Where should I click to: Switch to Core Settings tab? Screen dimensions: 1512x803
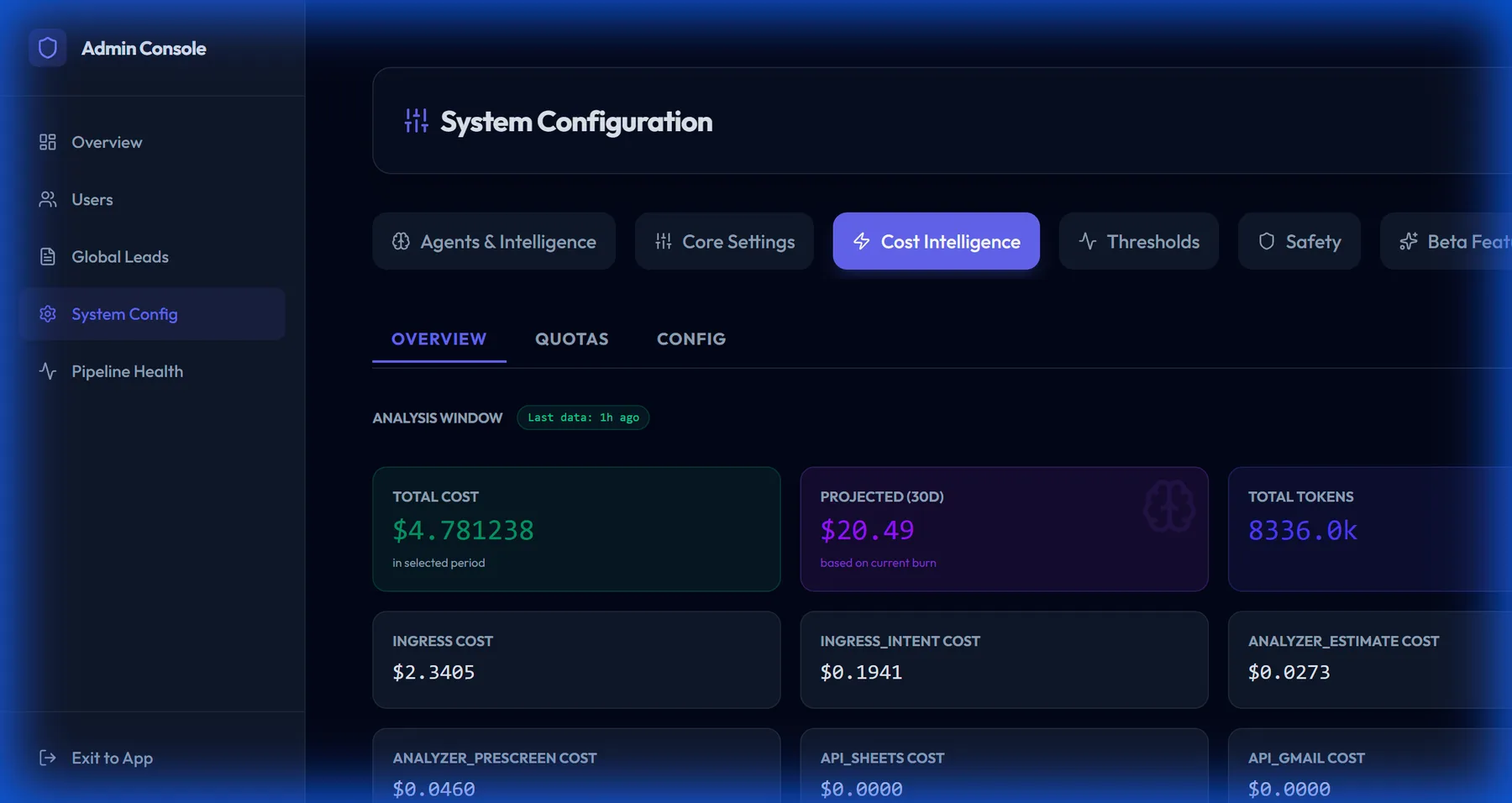(724, 241)
